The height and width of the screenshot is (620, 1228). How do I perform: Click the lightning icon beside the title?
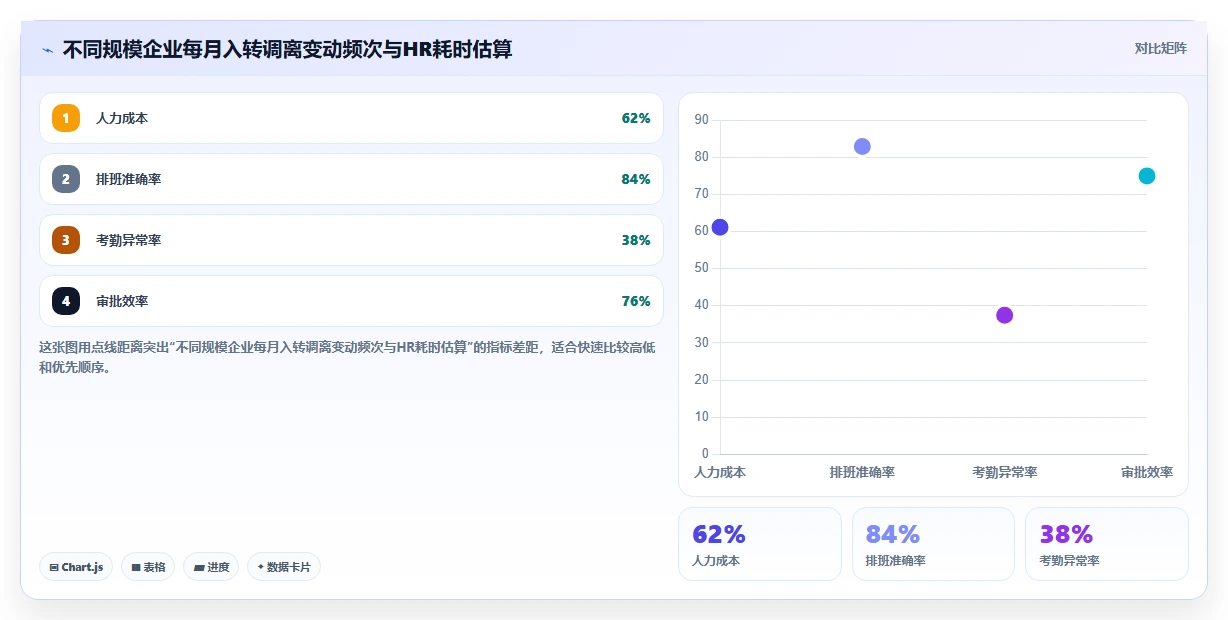(x=47, y=50)
